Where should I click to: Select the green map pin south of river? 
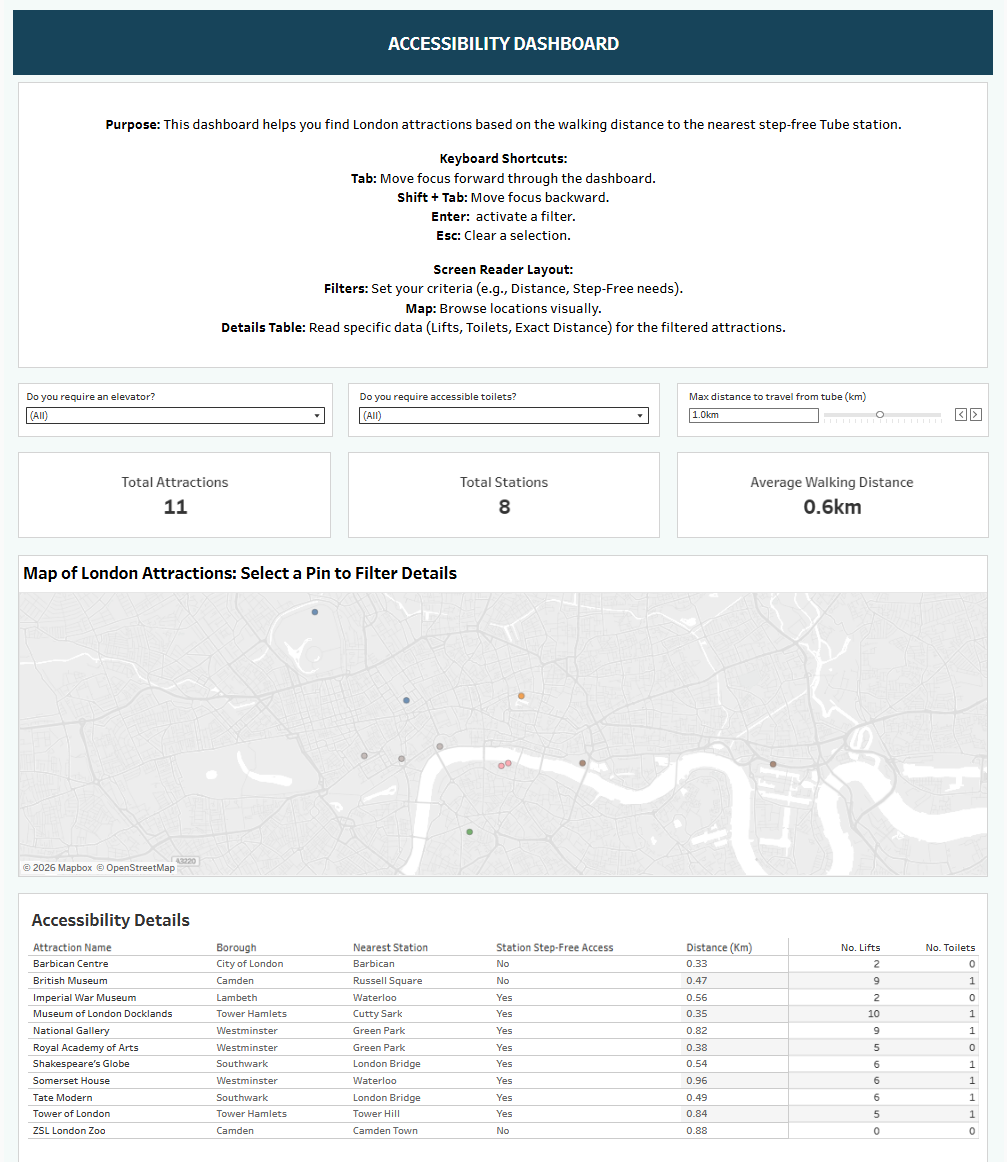pos(469,831)
